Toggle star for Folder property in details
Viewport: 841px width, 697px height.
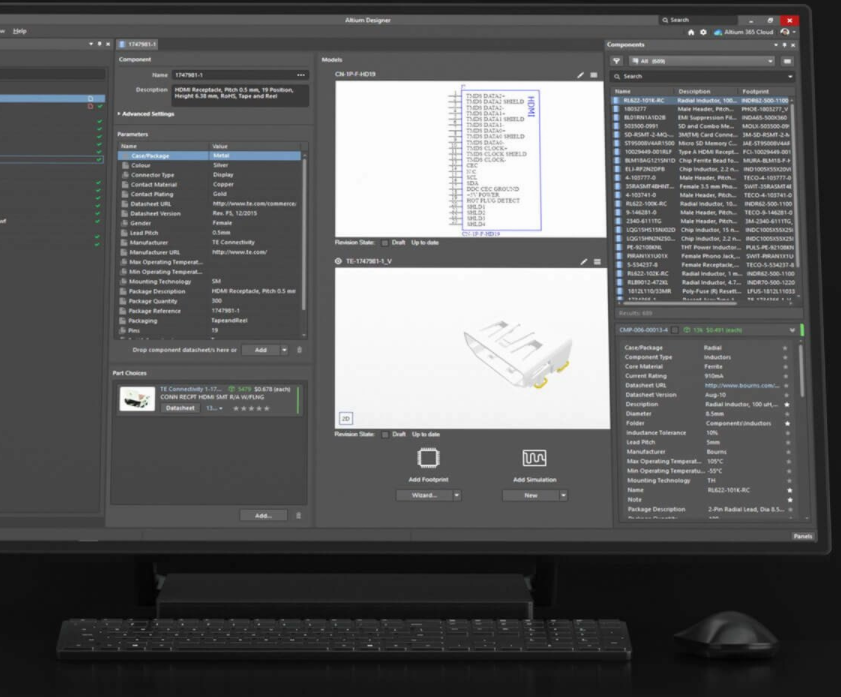[787, 424]
